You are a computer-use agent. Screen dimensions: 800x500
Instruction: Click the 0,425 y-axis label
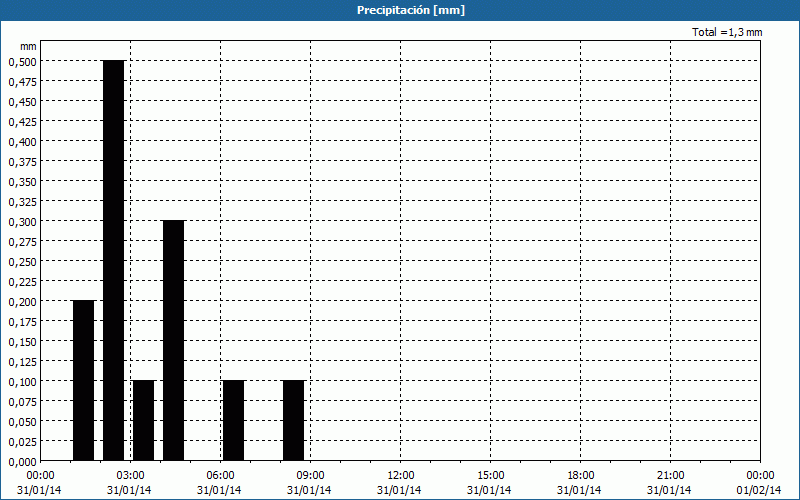(22, 121)
